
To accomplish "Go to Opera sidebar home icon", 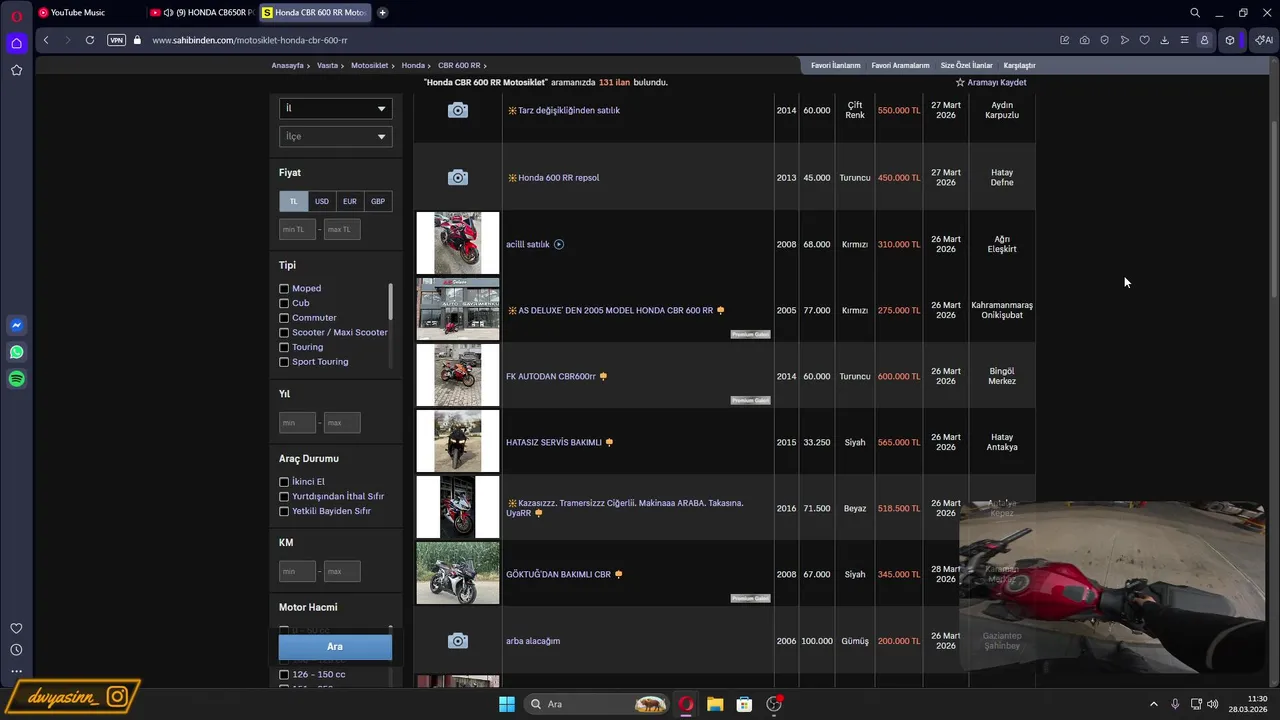I will point(16,43).
